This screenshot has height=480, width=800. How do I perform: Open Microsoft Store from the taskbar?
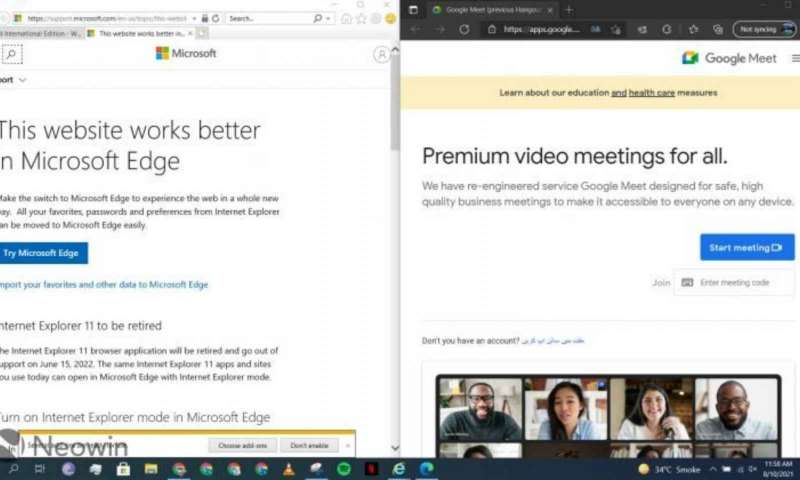pyautogui.click(x=123, y=469)
